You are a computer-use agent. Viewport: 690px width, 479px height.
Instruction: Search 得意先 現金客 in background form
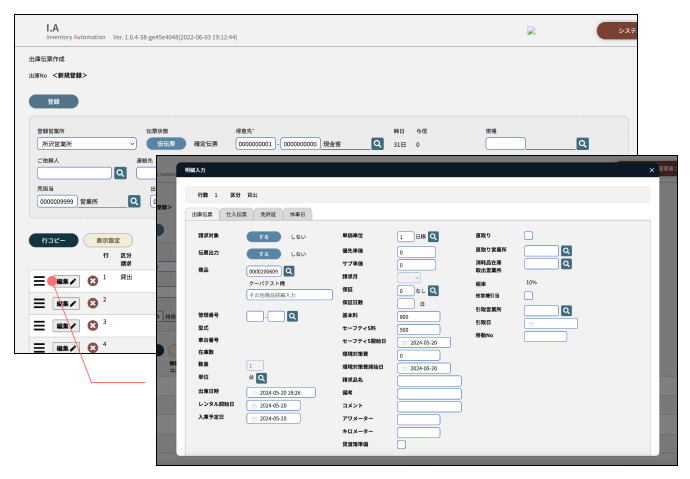coord(378,144)
